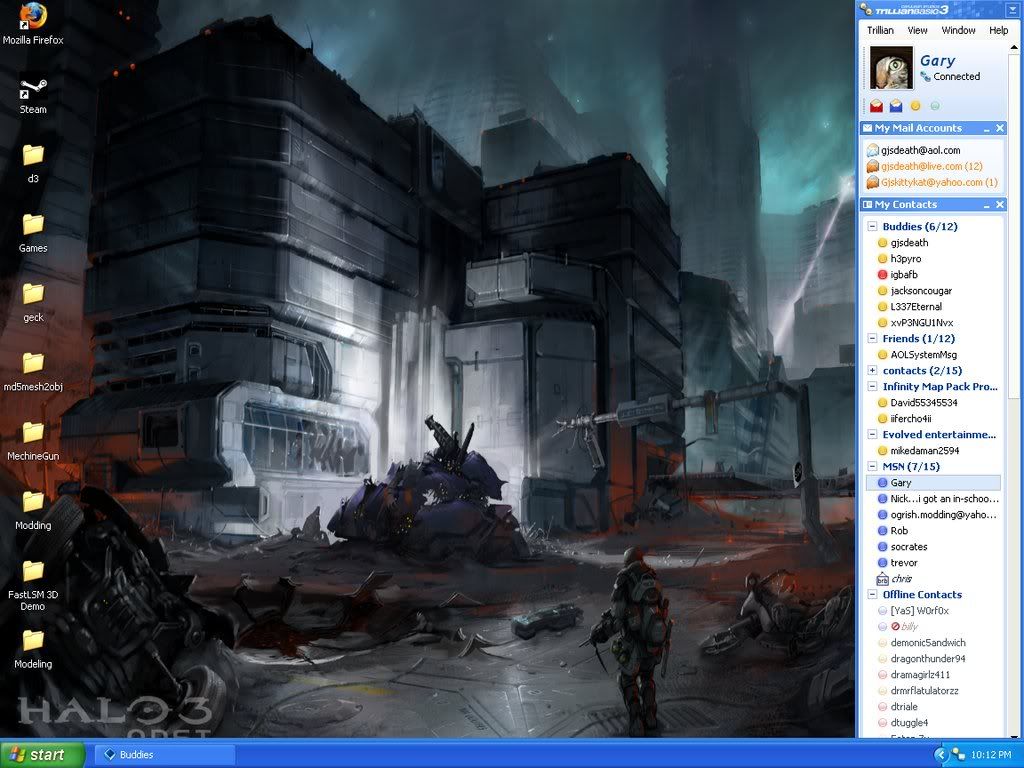The height and width of the screenshot is (768, 1024).
Task: Select contact mikedaman2594
Action: click(x=925, y=451)
